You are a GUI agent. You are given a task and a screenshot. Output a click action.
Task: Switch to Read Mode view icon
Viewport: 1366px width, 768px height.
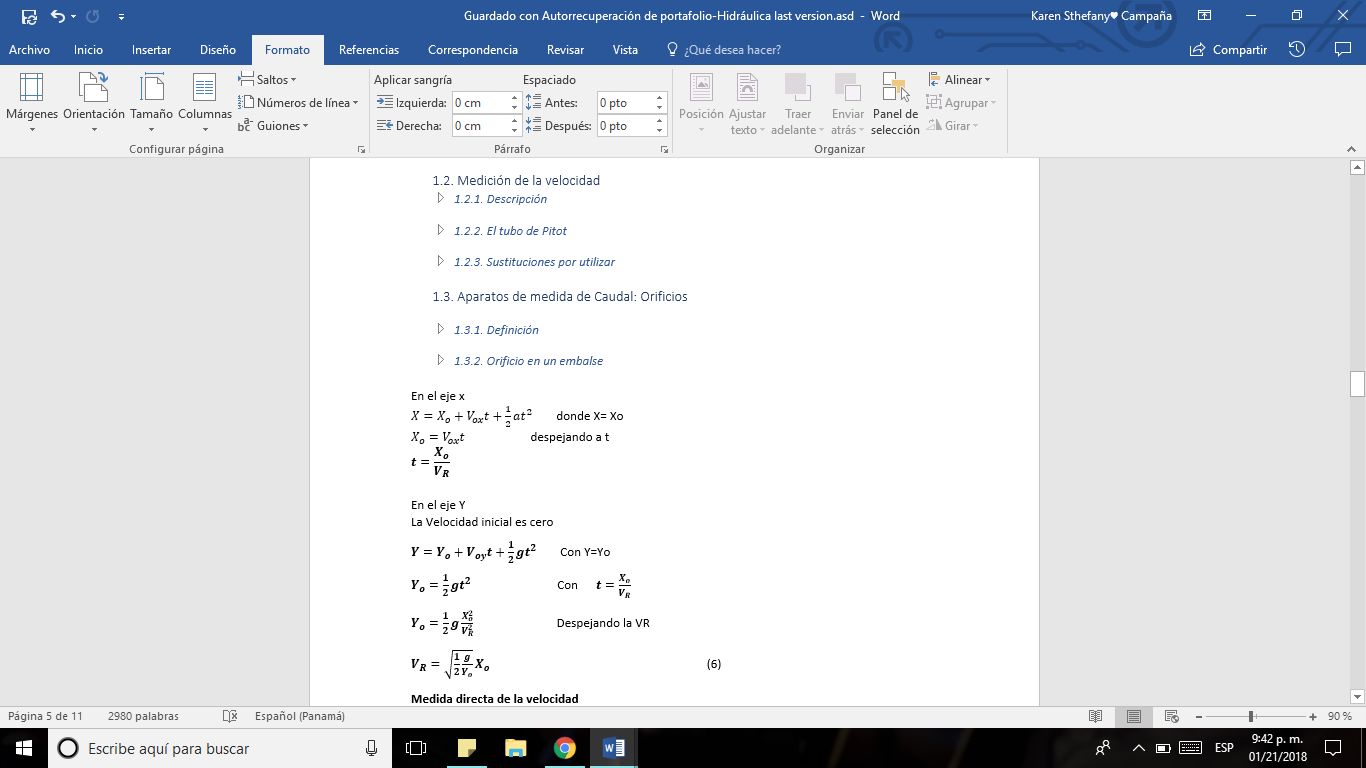point(1096,716)
